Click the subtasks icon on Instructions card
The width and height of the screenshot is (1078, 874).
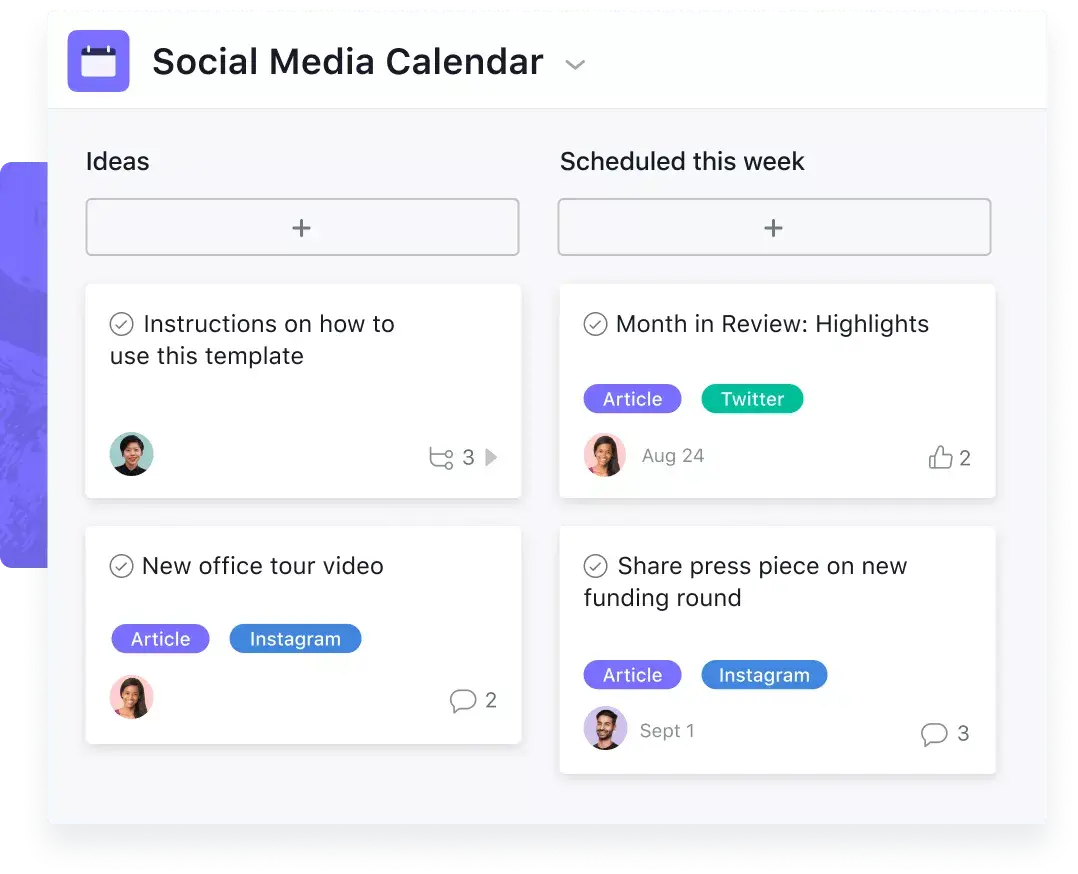pos(441,458)
